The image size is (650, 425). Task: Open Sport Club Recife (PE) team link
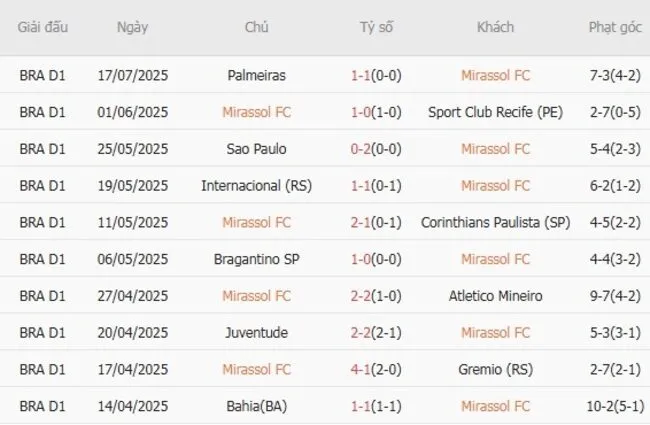(495, 112)
